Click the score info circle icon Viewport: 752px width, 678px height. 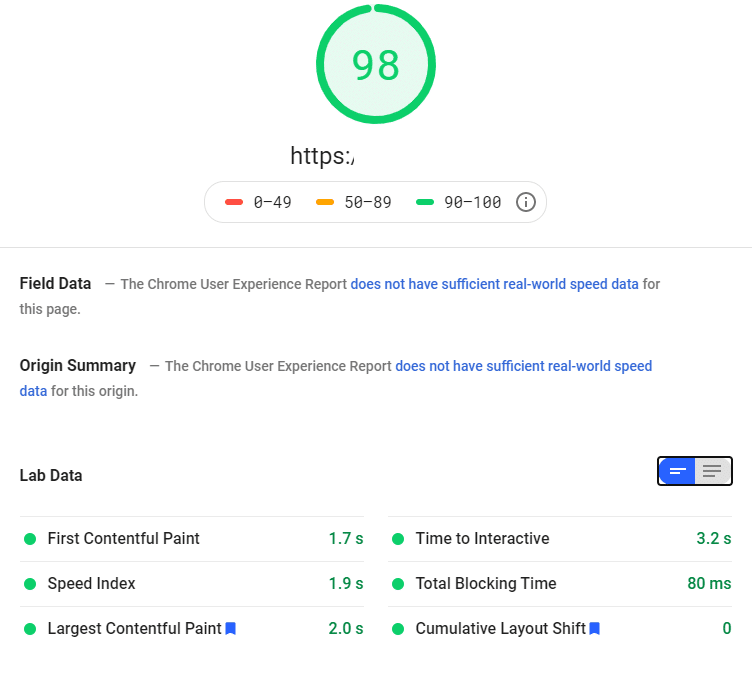[x=526, y=202]
